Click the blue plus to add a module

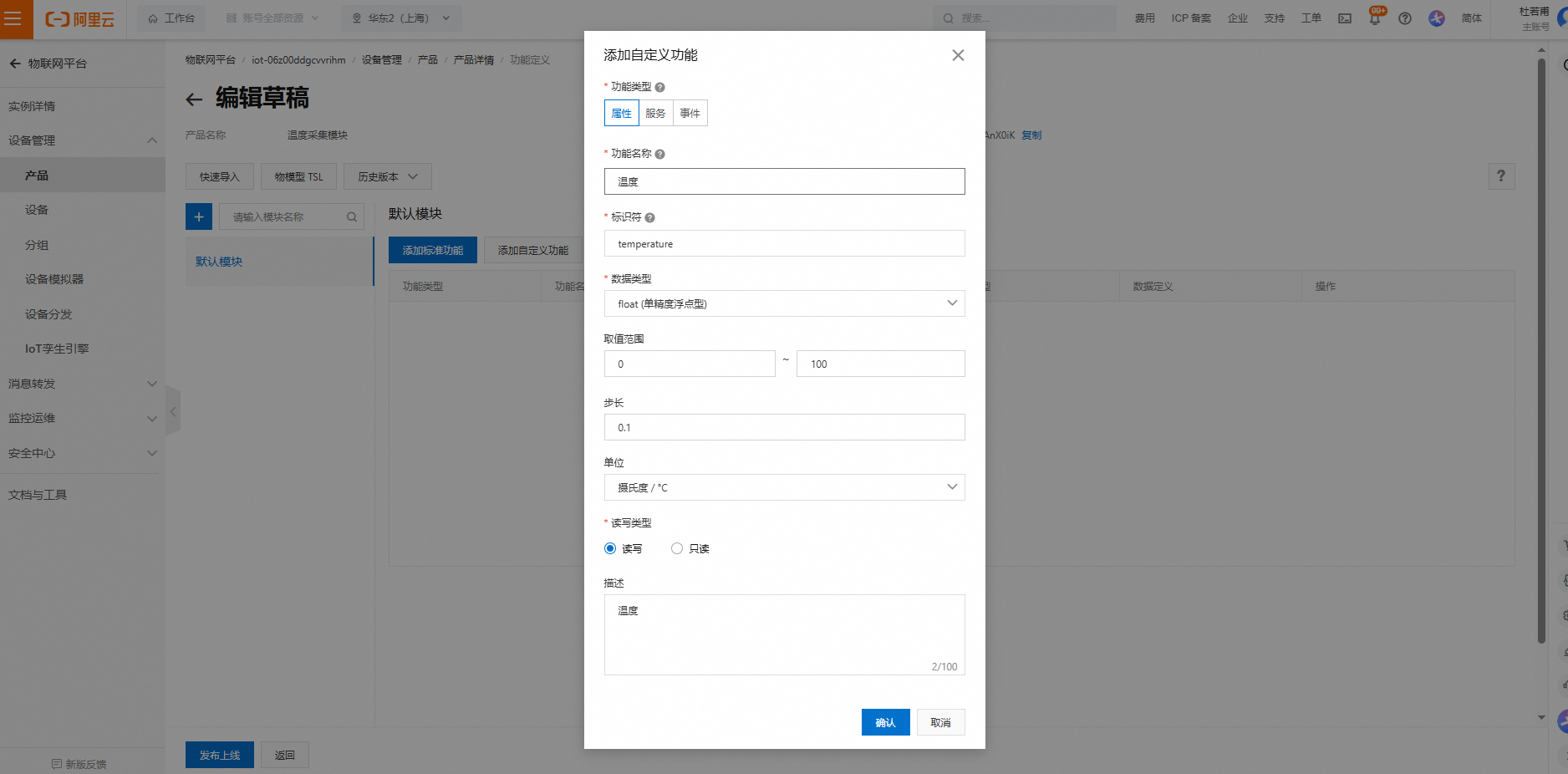coord(198,216)
